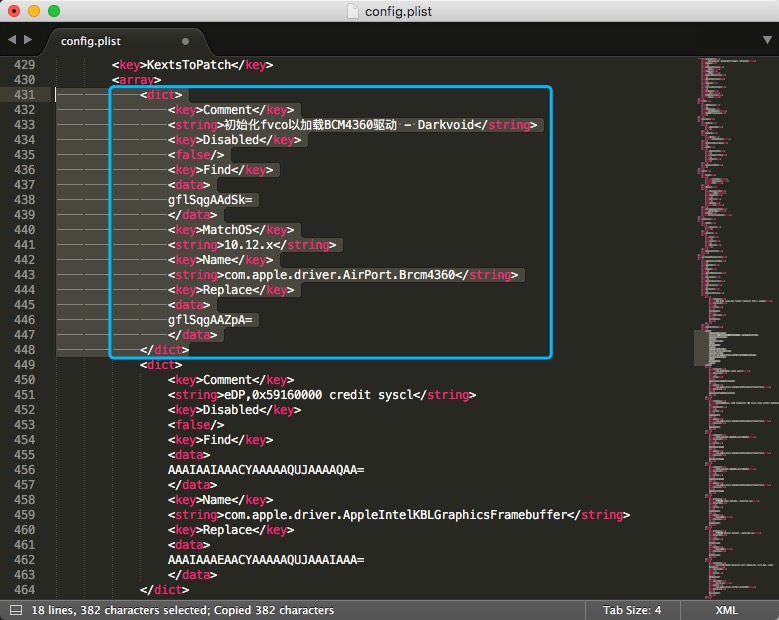The image size is (779, 620).
Task: Click the green zoom window button
Action: (x=54, y=11)
